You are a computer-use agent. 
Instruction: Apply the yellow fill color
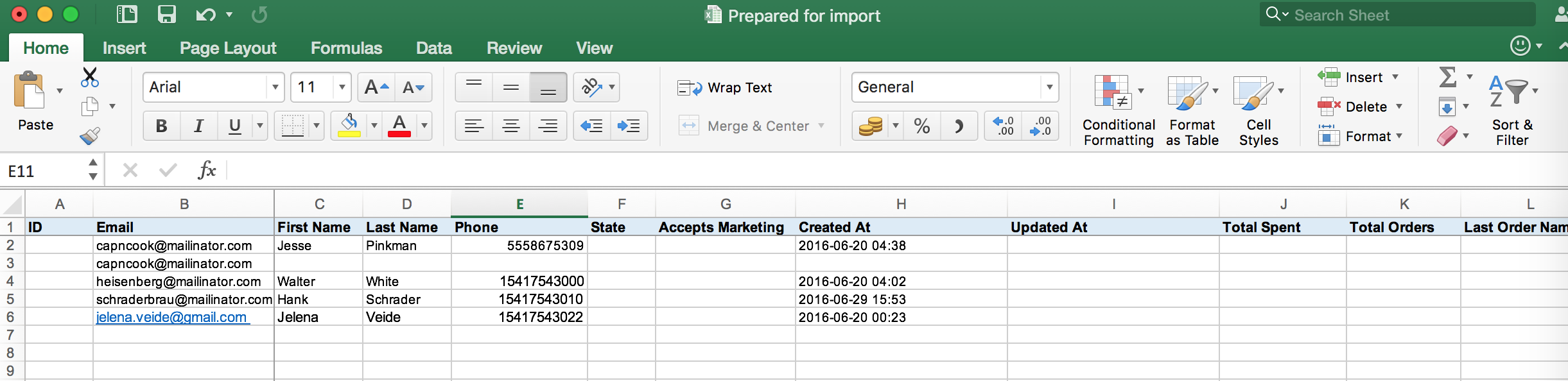(x=349, y=126)
